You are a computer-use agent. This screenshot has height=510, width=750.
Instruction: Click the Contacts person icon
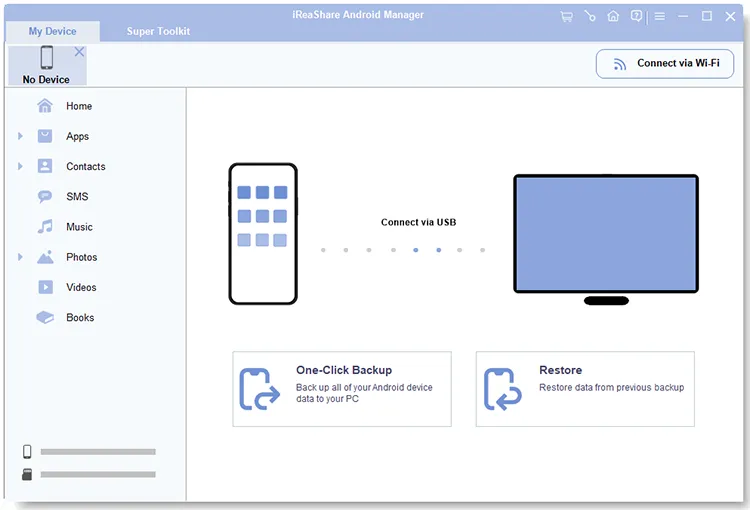[45, 166]
